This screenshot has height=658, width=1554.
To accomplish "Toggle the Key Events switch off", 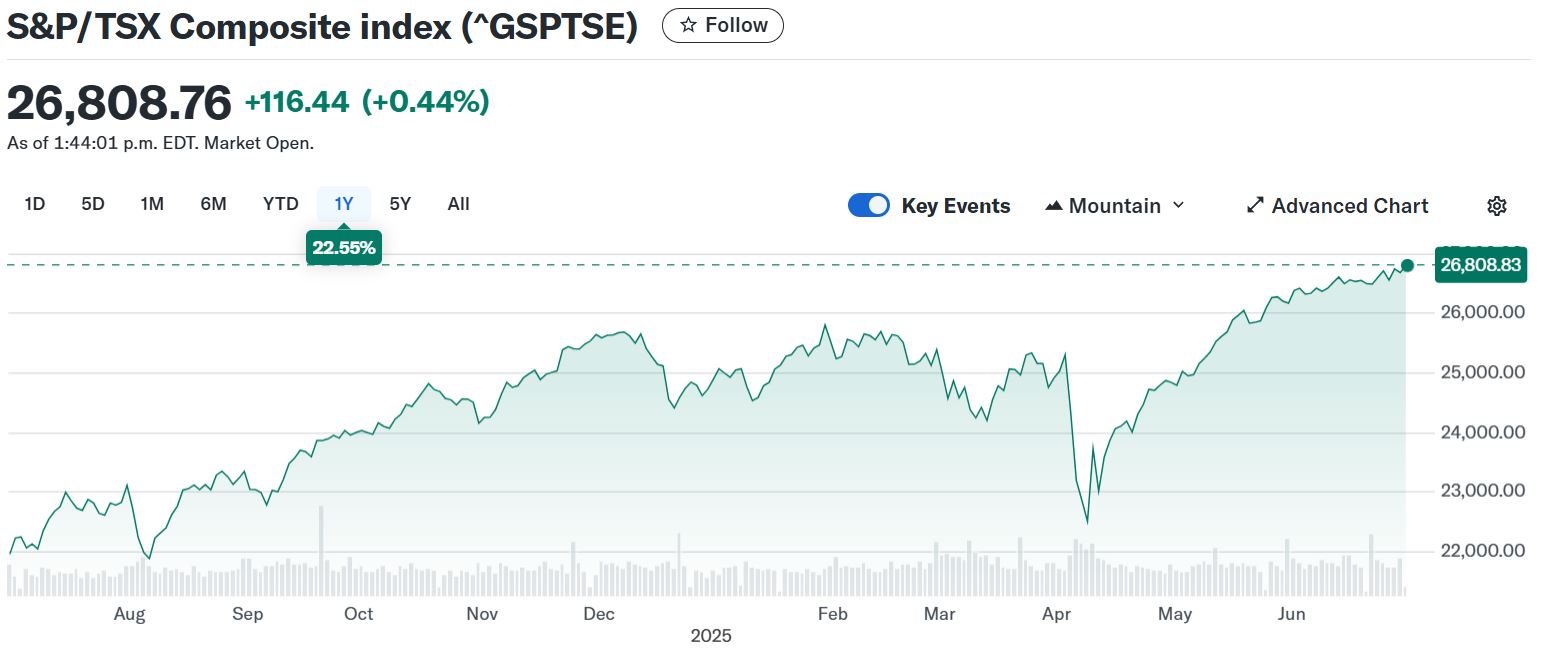I will [868, 206].
